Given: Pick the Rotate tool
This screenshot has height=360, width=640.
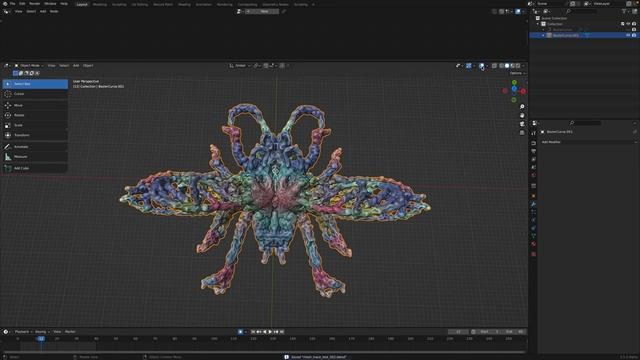Looking at the screenshot, I should coord(35,115).
